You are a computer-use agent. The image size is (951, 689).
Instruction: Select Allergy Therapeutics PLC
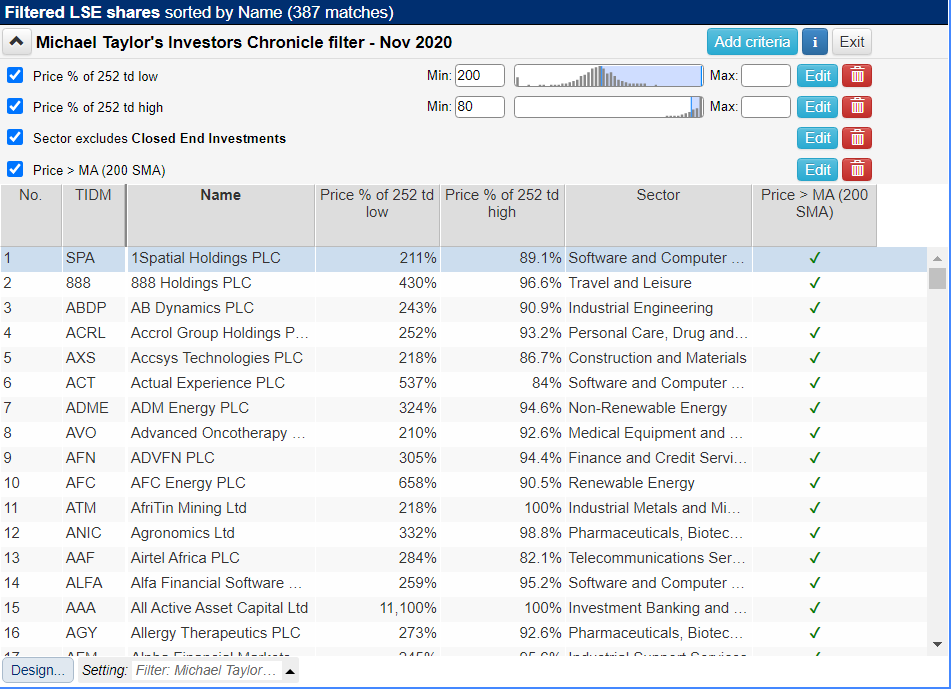[215, 633]
